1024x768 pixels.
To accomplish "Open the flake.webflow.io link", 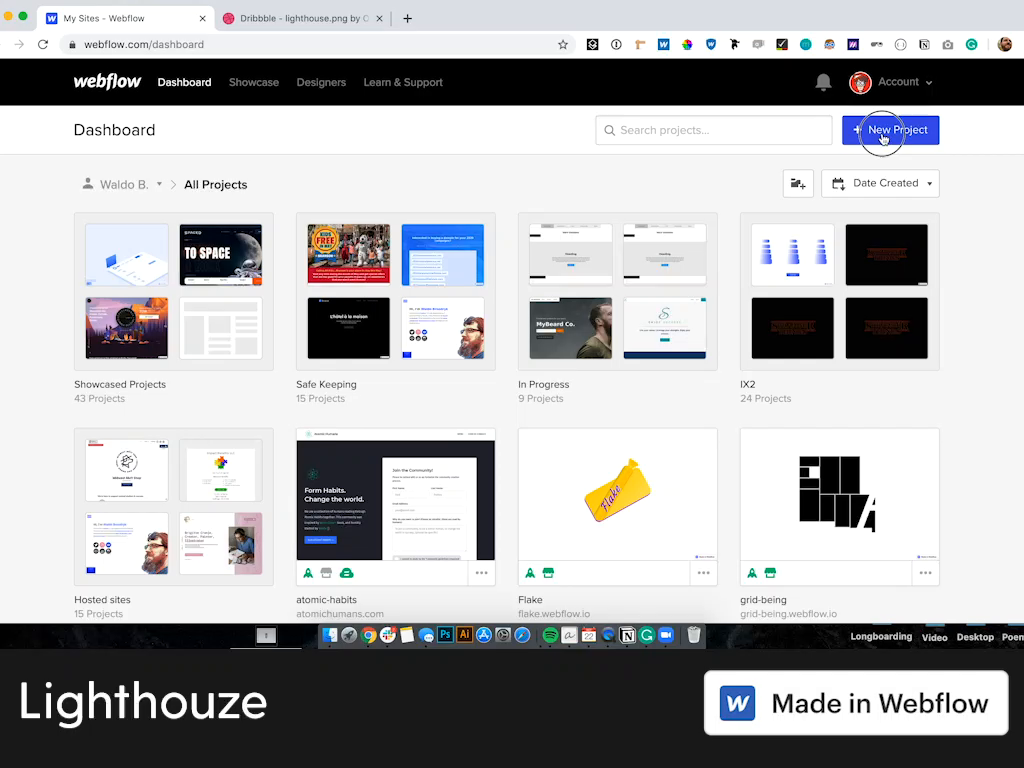I will tap(554, 614).
